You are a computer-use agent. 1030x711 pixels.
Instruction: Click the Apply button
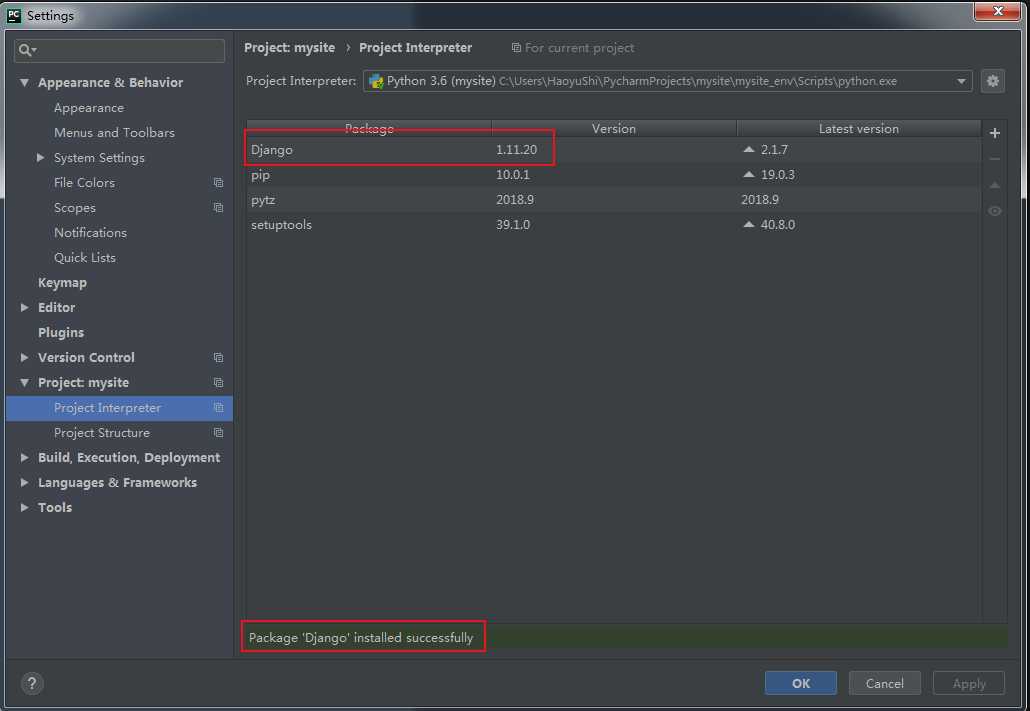pyautogui.click(x=969, y=683)
